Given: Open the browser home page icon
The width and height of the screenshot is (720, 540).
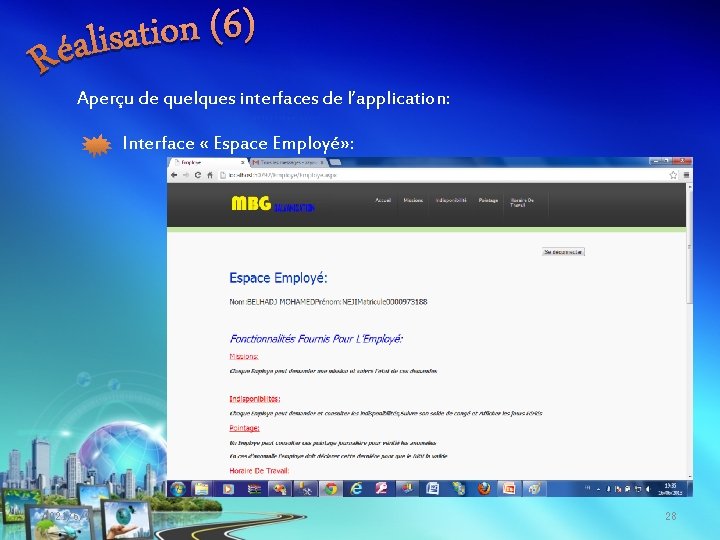Looking at the screenshot, I should point(210,175).
